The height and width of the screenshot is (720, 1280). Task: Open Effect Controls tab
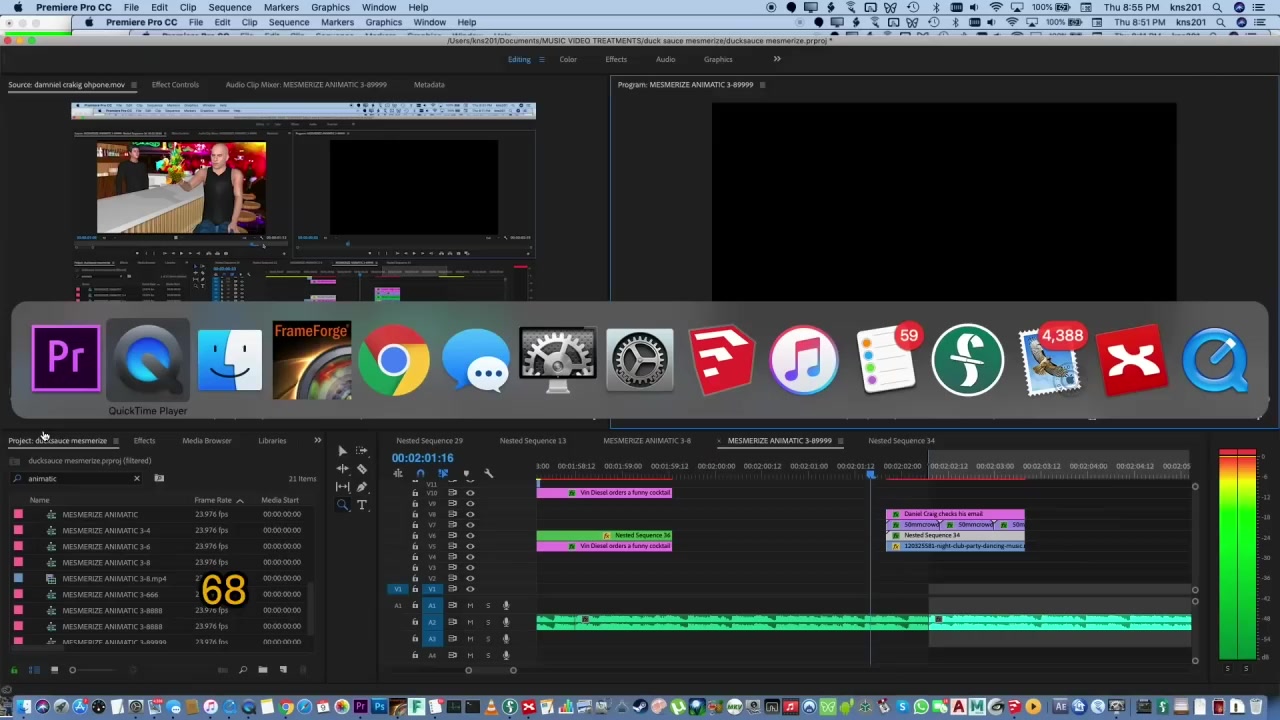(x=175, y=85)
